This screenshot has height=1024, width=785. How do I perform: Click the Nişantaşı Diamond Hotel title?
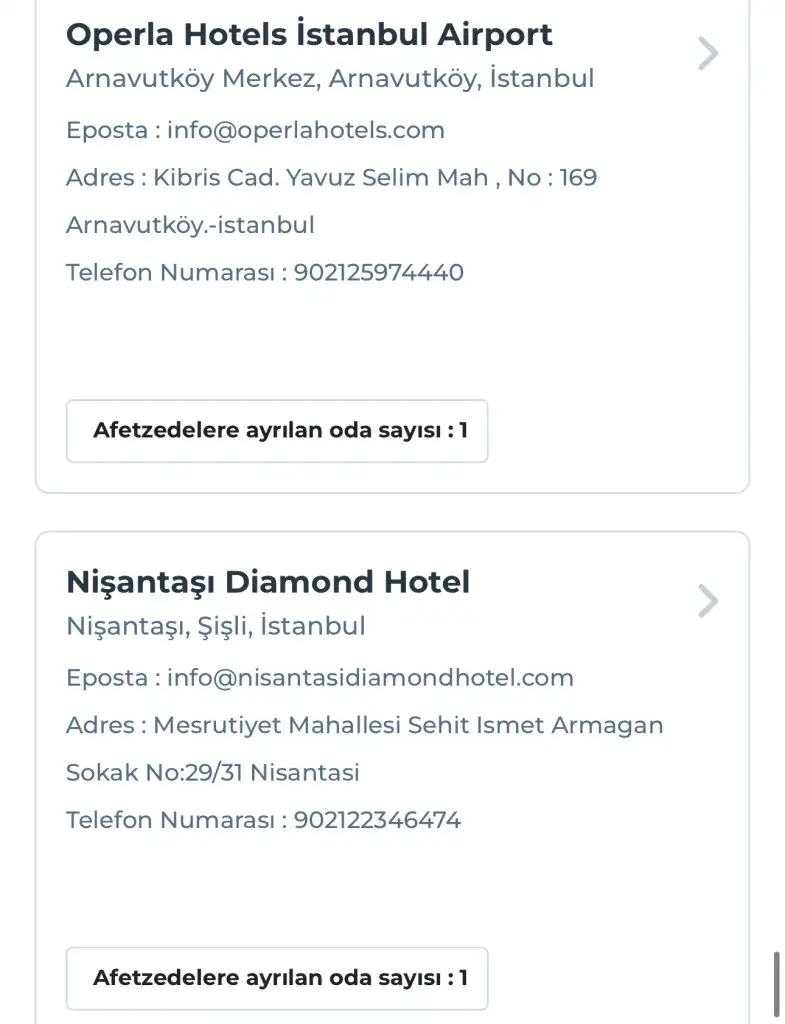[268, 582]
